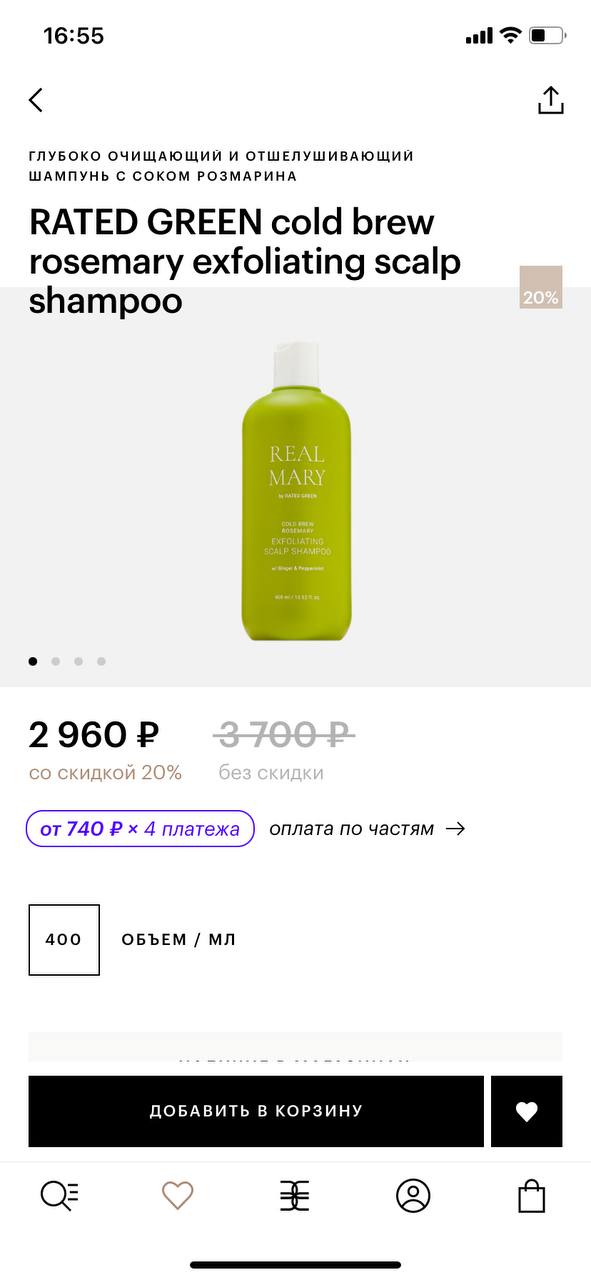The height and width of the screenshot is (1280, 591).
Task: Jump to the fourth image dot
Action: pyautogui.click(x=101, y=661)
